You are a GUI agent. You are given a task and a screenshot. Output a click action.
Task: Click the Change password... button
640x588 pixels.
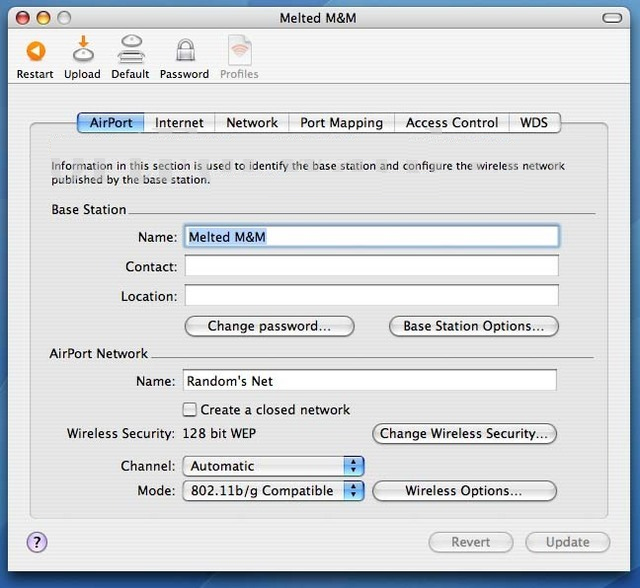pos(269,326)
